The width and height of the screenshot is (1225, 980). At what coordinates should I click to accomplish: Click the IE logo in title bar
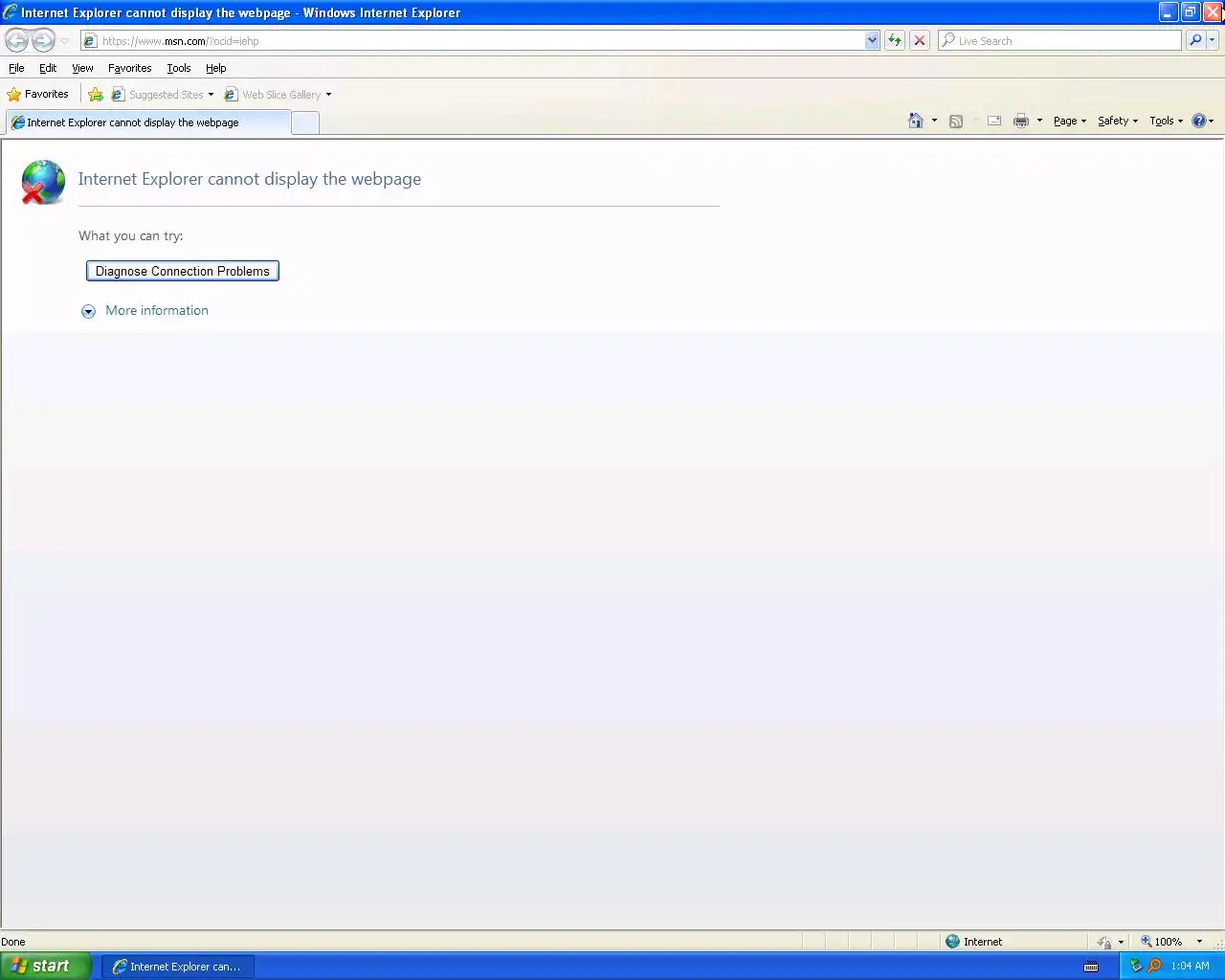point(10,12)
